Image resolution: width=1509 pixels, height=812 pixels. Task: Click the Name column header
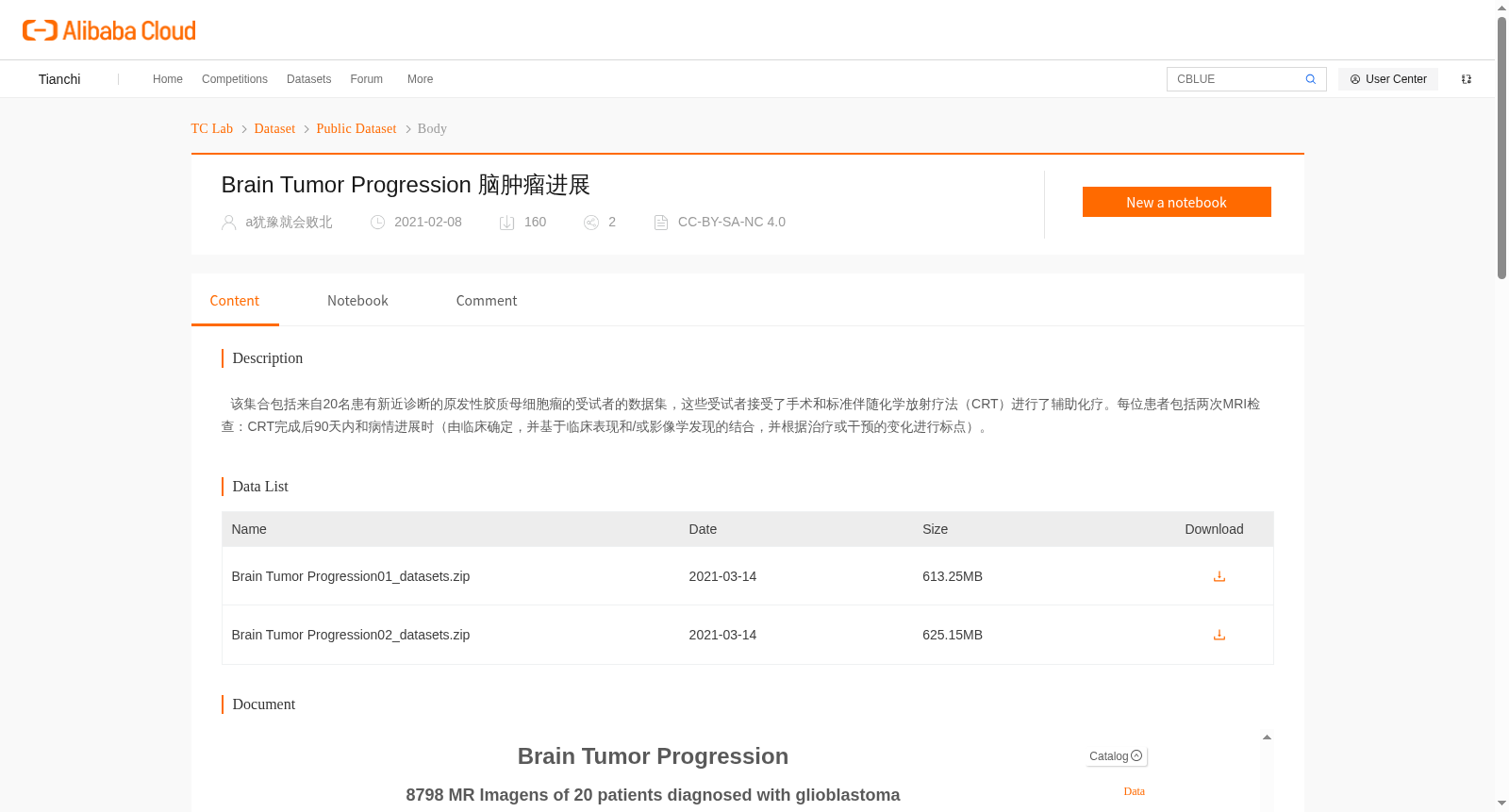[249, 529]
